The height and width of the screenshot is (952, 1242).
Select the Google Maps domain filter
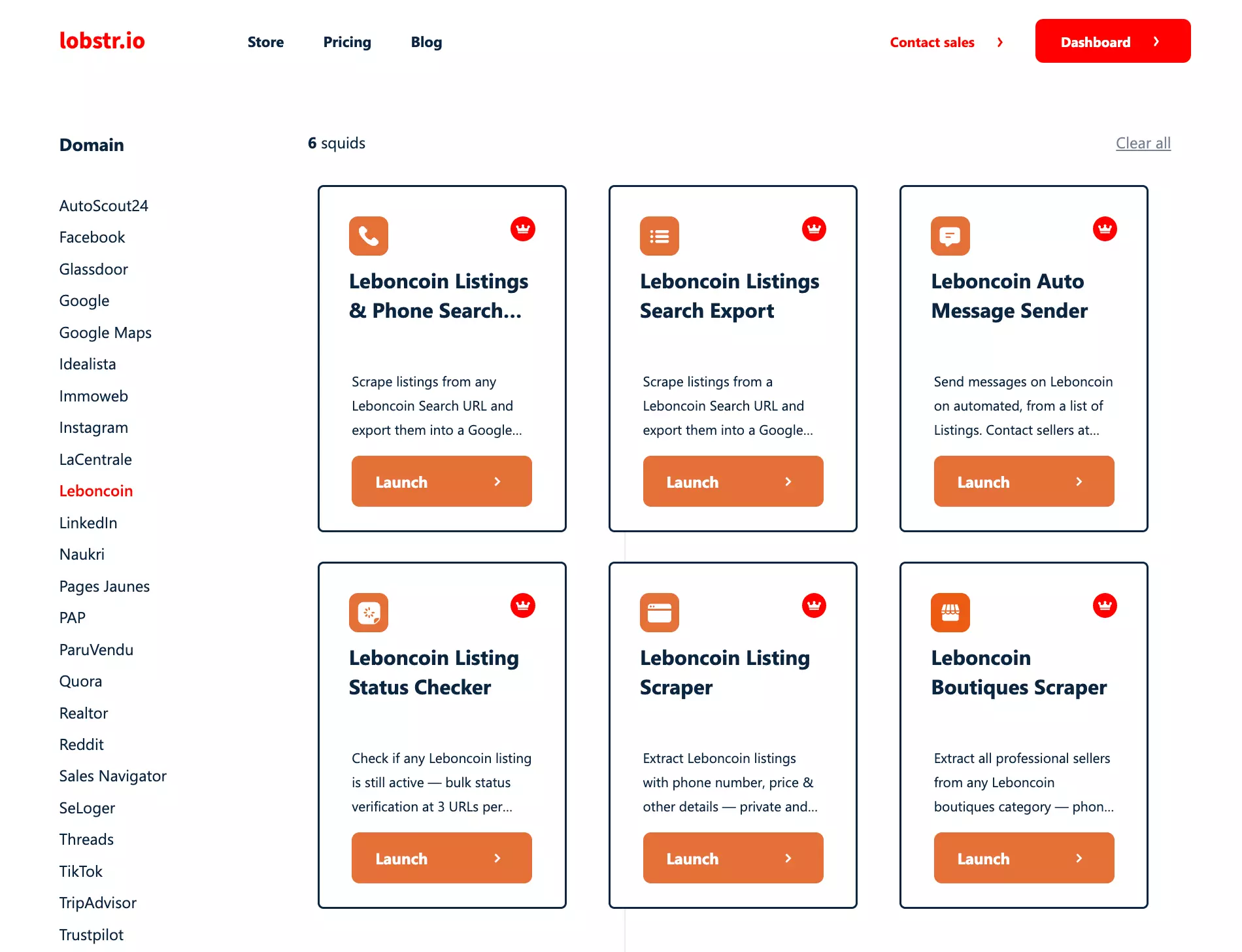(x=105, y=333)
